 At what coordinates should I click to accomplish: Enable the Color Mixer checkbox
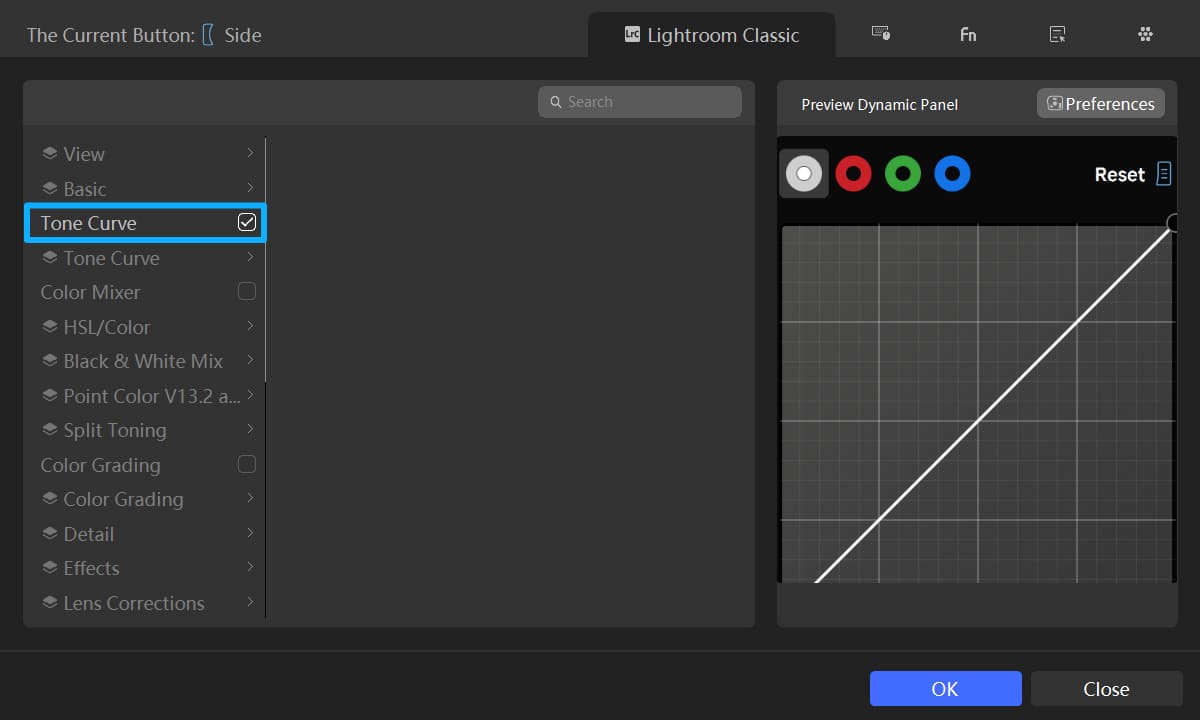pyautogui.click(x=247, y=291)
